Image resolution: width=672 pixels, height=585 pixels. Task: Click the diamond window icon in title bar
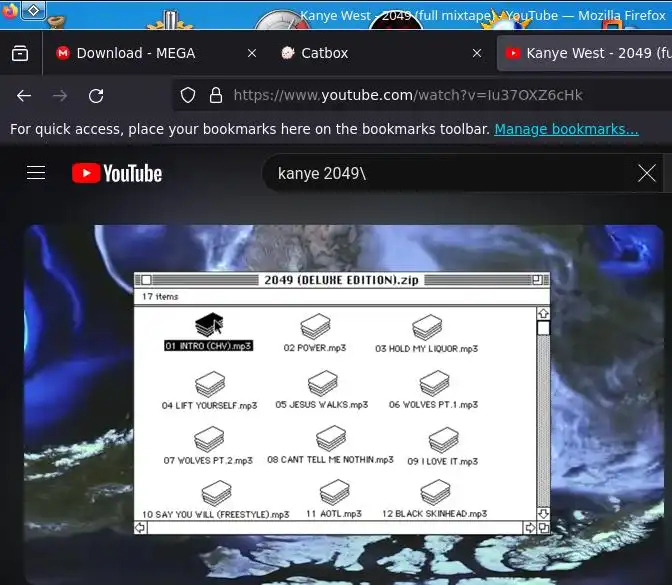[x=33, y=10]
